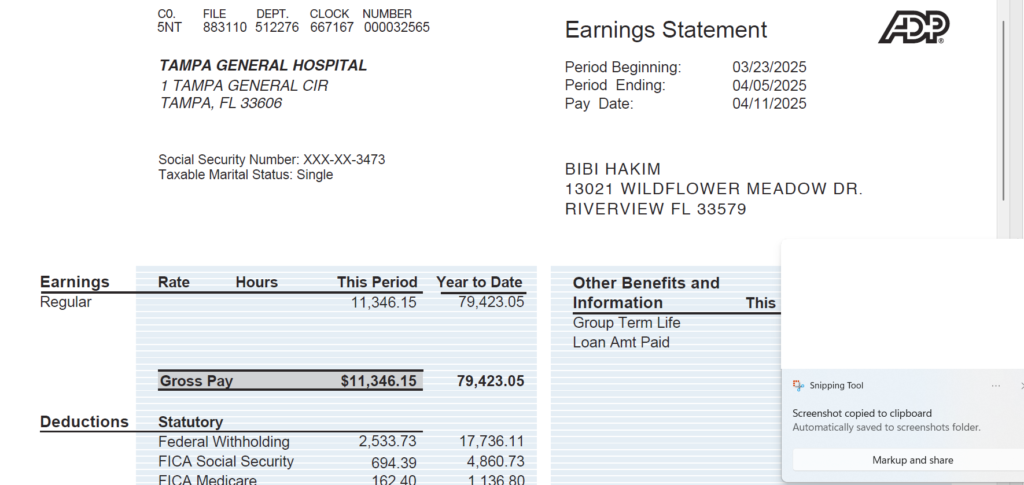
Task: Click the Period Beginning date 03/23/2025
Action: click(769, 67)
